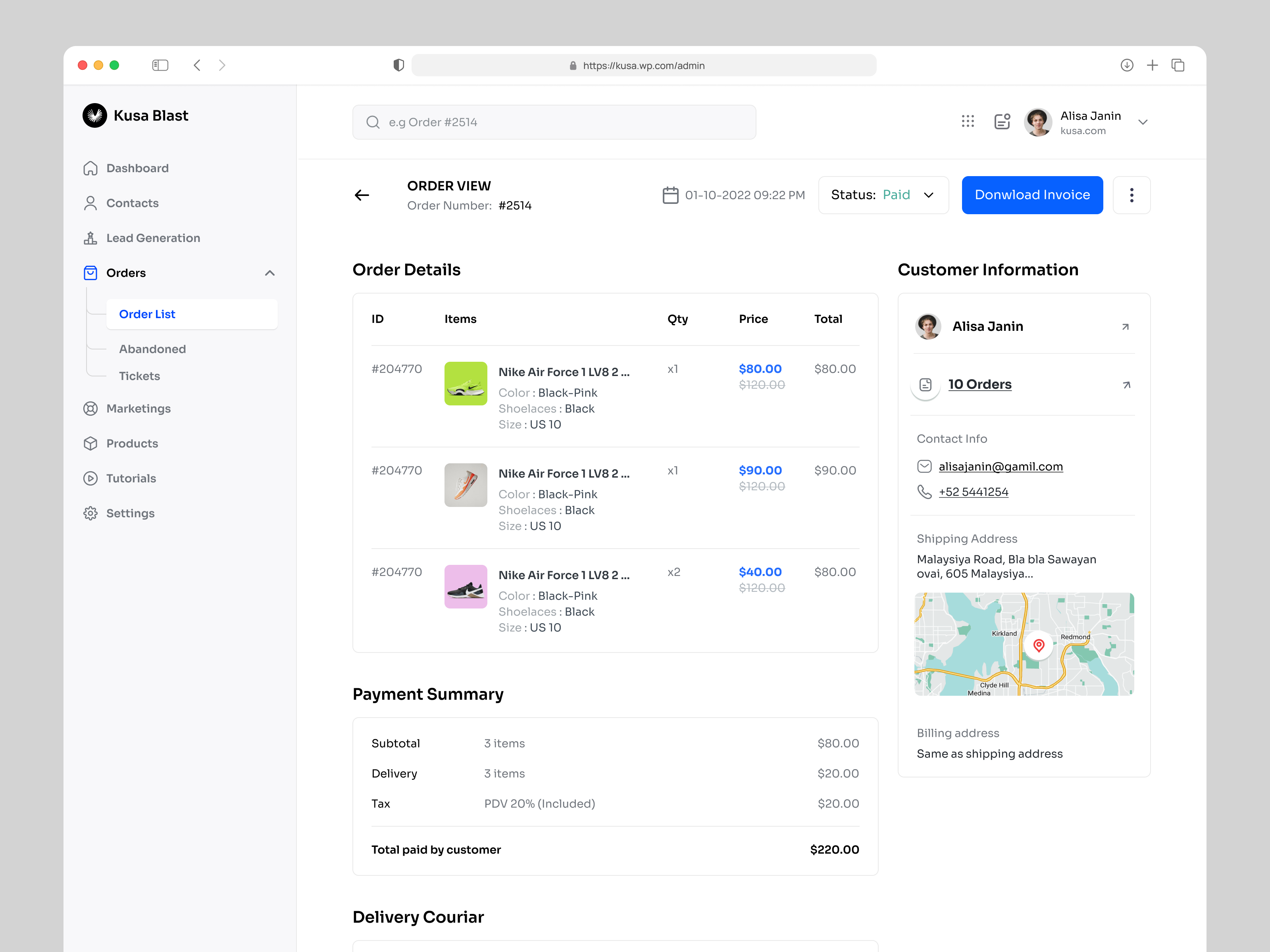Click the Download Invoice button

point(1032,195)
